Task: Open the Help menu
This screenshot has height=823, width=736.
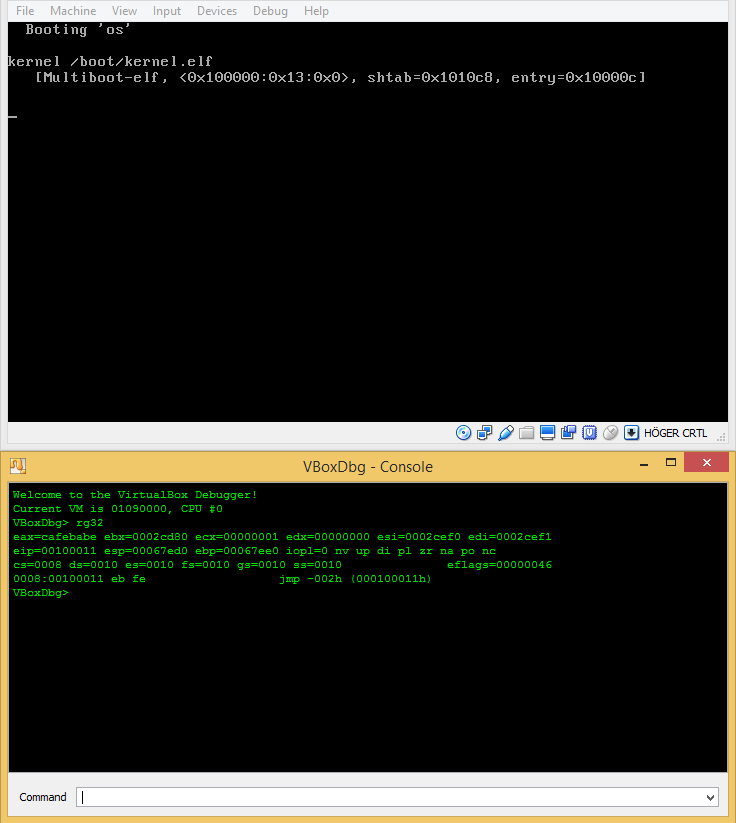Action: click(316, 10)
